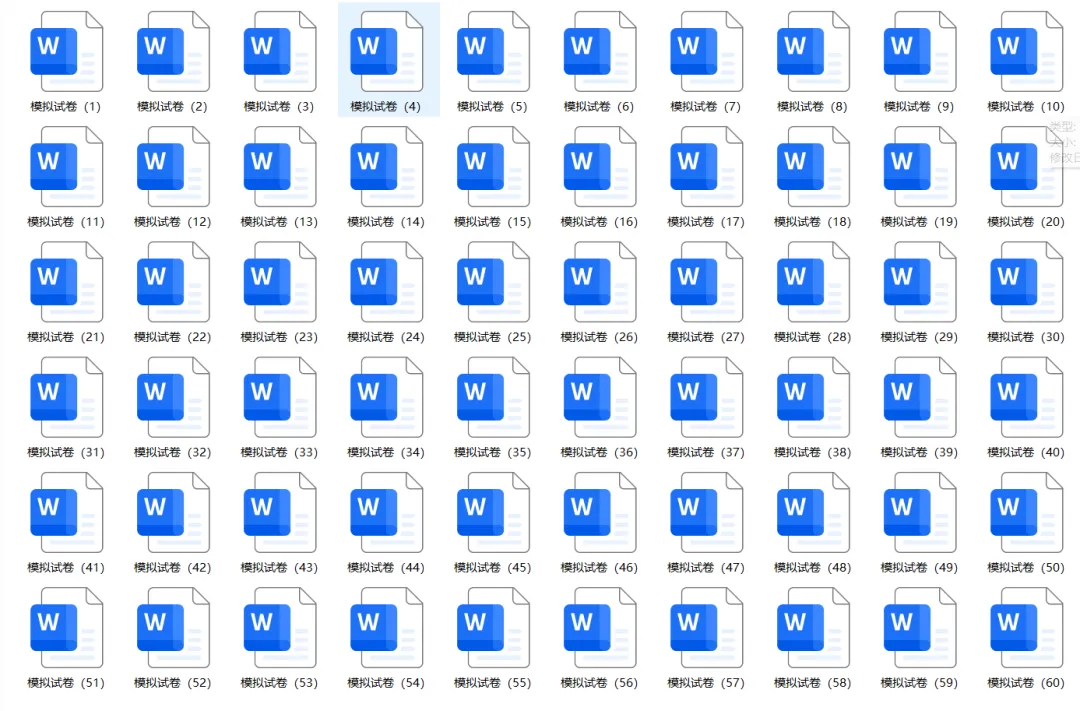Choose document icon 模拟试卷 (38)
This screenshot has width=1080, height=711.
[x=814, y=398]
